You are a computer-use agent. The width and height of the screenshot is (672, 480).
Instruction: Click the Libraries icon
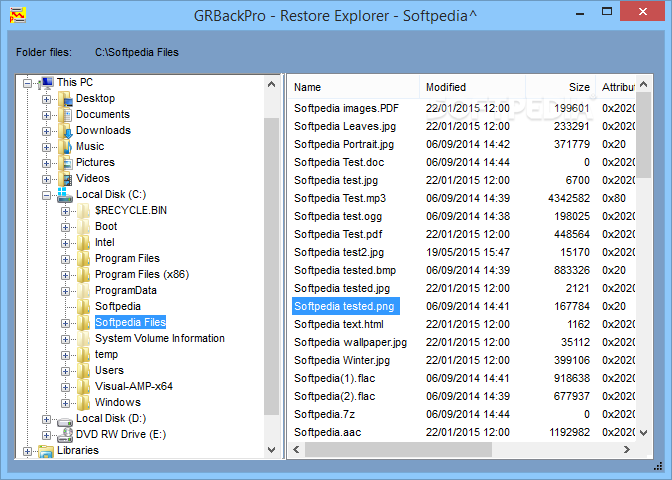[46, 451]
